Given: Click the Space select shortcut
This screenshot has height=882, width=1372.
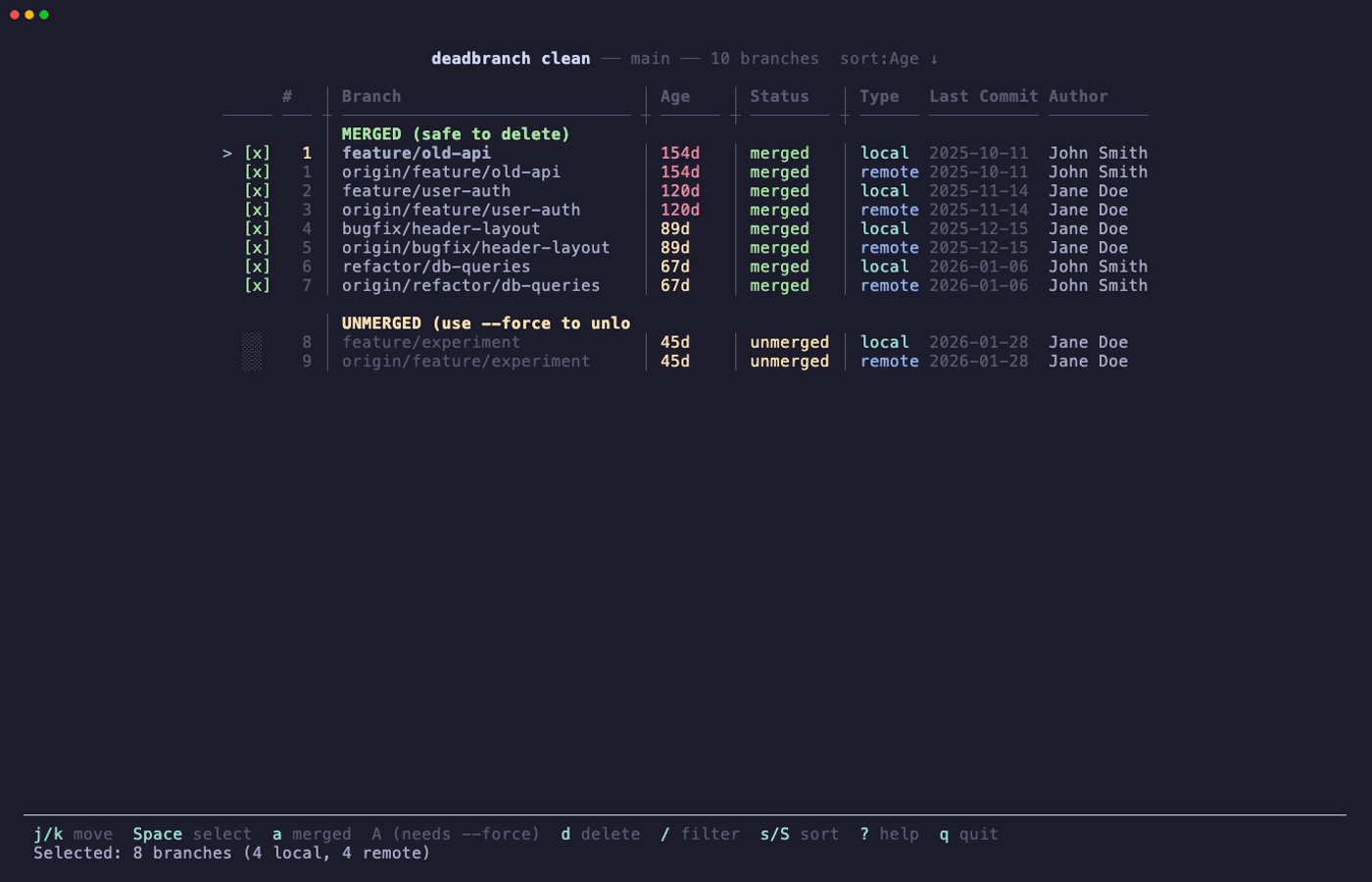Looking at the screenshot, I should pos(192,834).
